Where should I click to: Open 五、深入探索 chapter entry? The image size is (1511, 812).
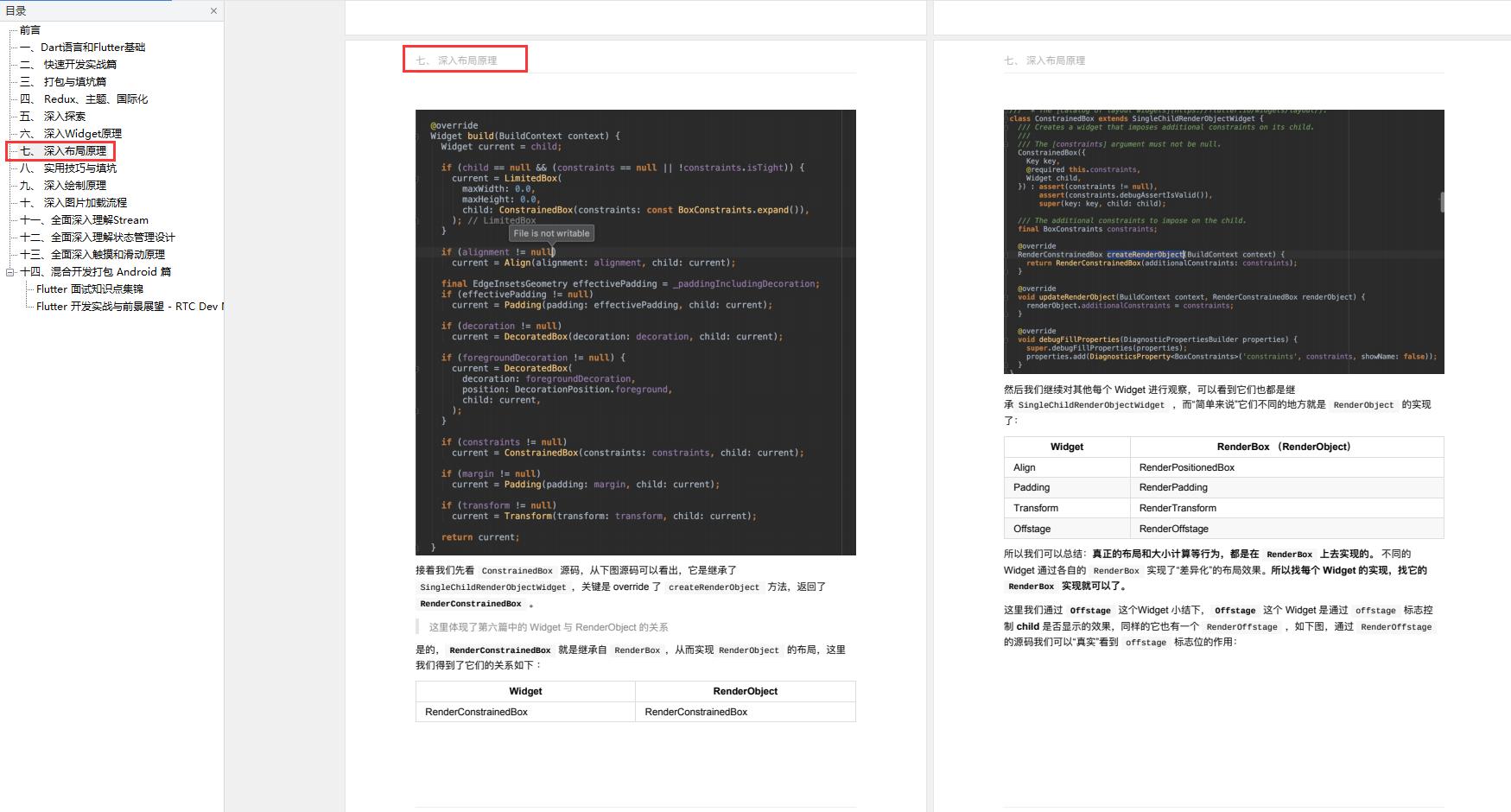click(53, 117)
